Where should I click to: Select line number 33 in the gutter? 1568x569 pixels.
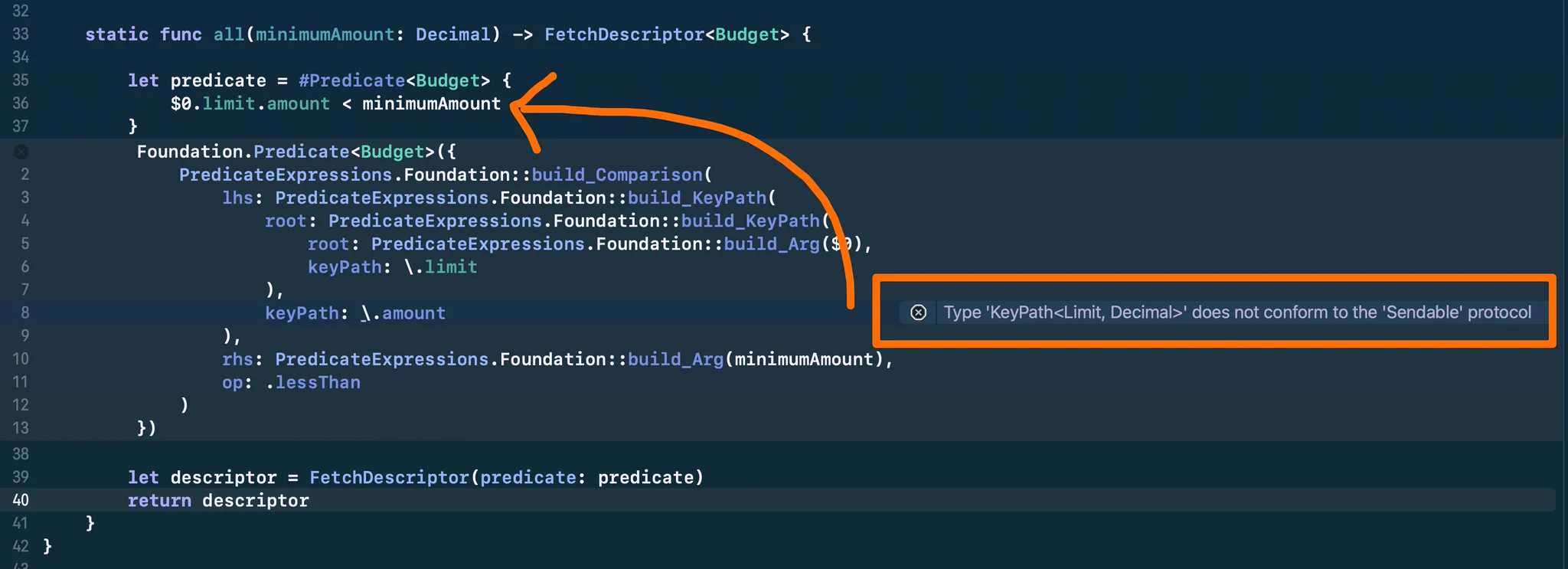coord(21,34)
